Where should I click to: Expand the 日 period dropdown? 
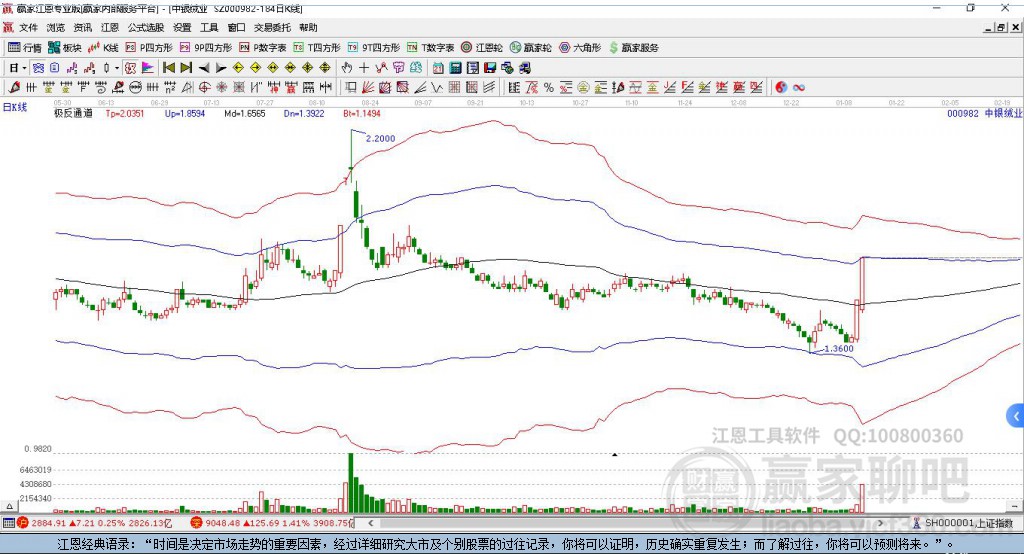pyautogui.click(x=24, y=68)
